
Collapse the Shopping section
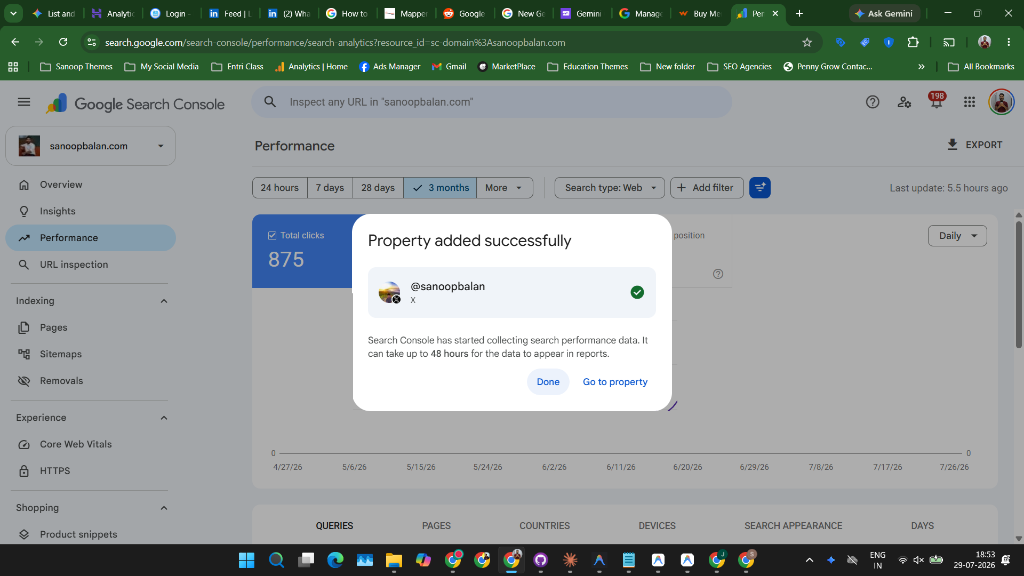coord(164,508)
